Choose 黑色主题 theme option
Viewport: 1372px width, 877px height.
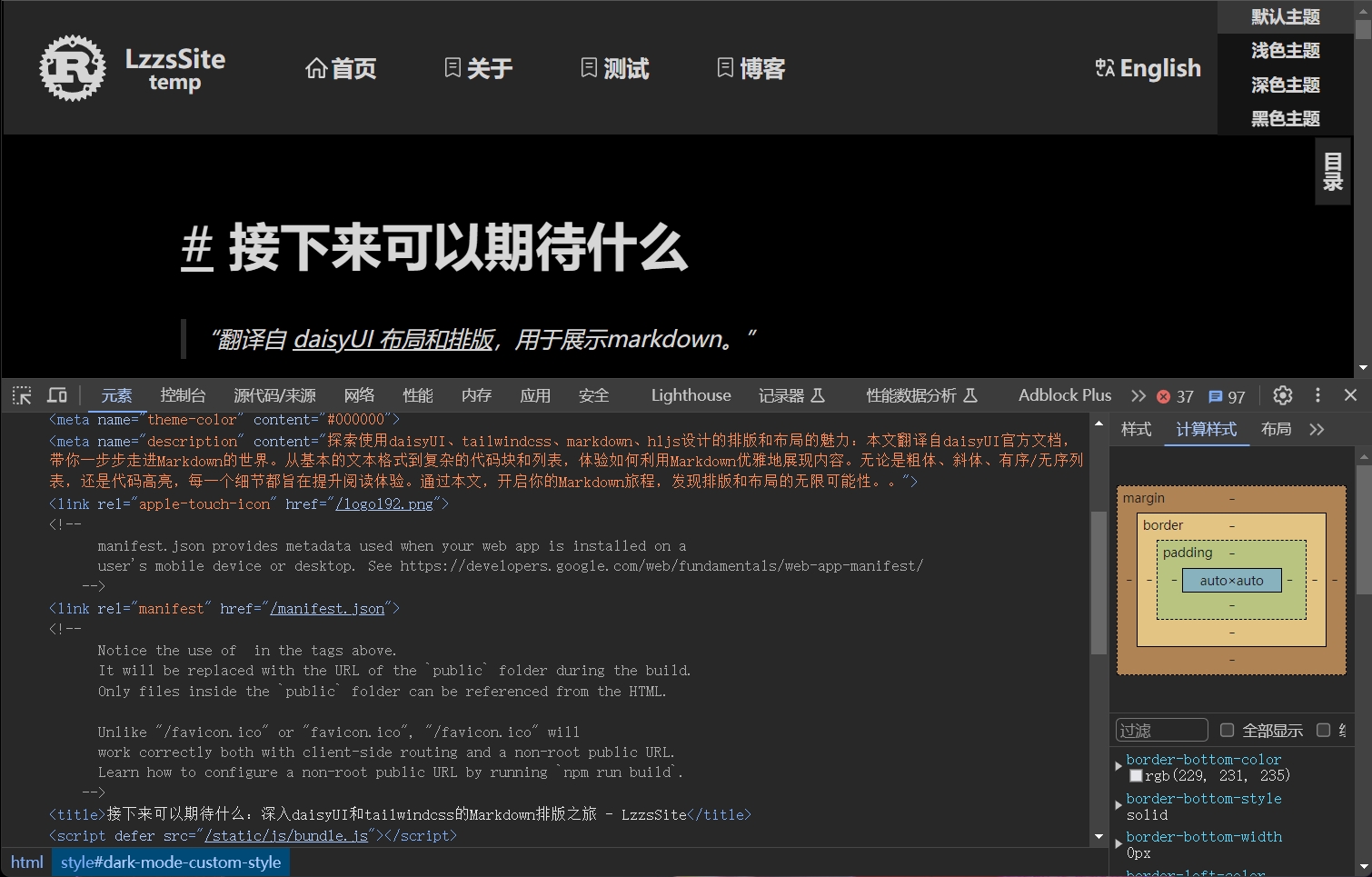pyautogui.click(x=1285, y=118)
